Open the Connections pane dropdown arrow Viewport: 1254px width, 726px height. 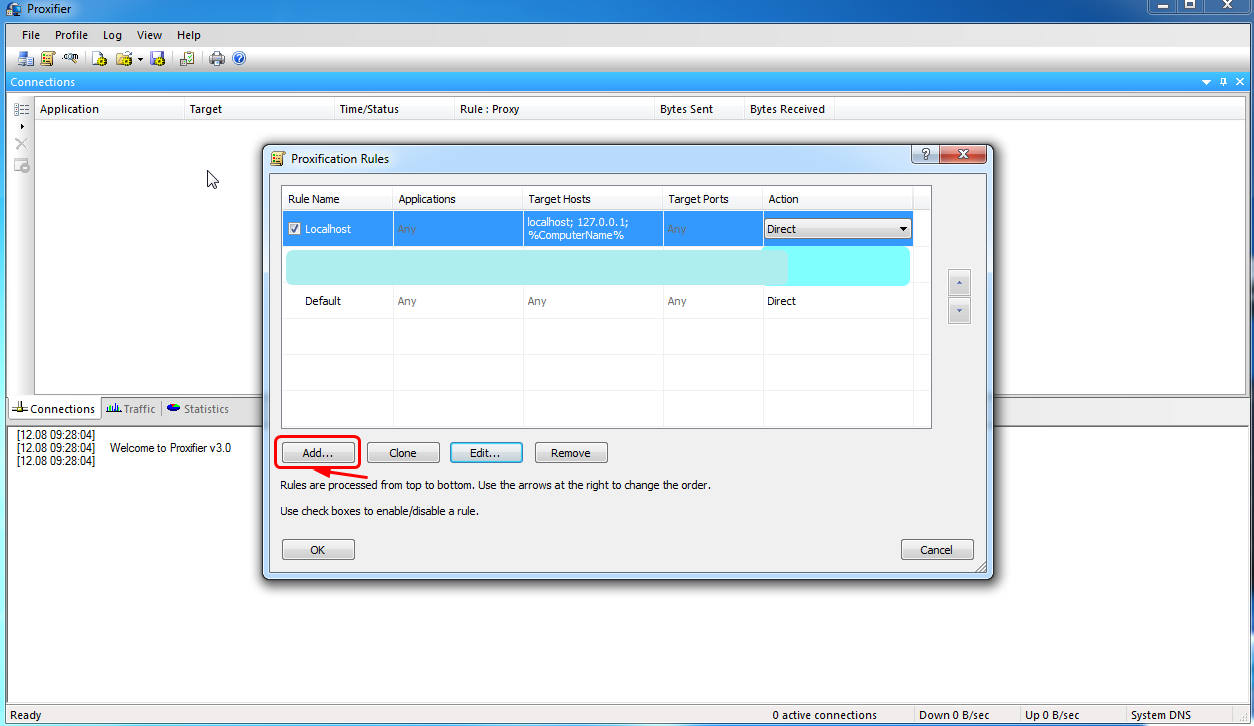pos(1207,82)
